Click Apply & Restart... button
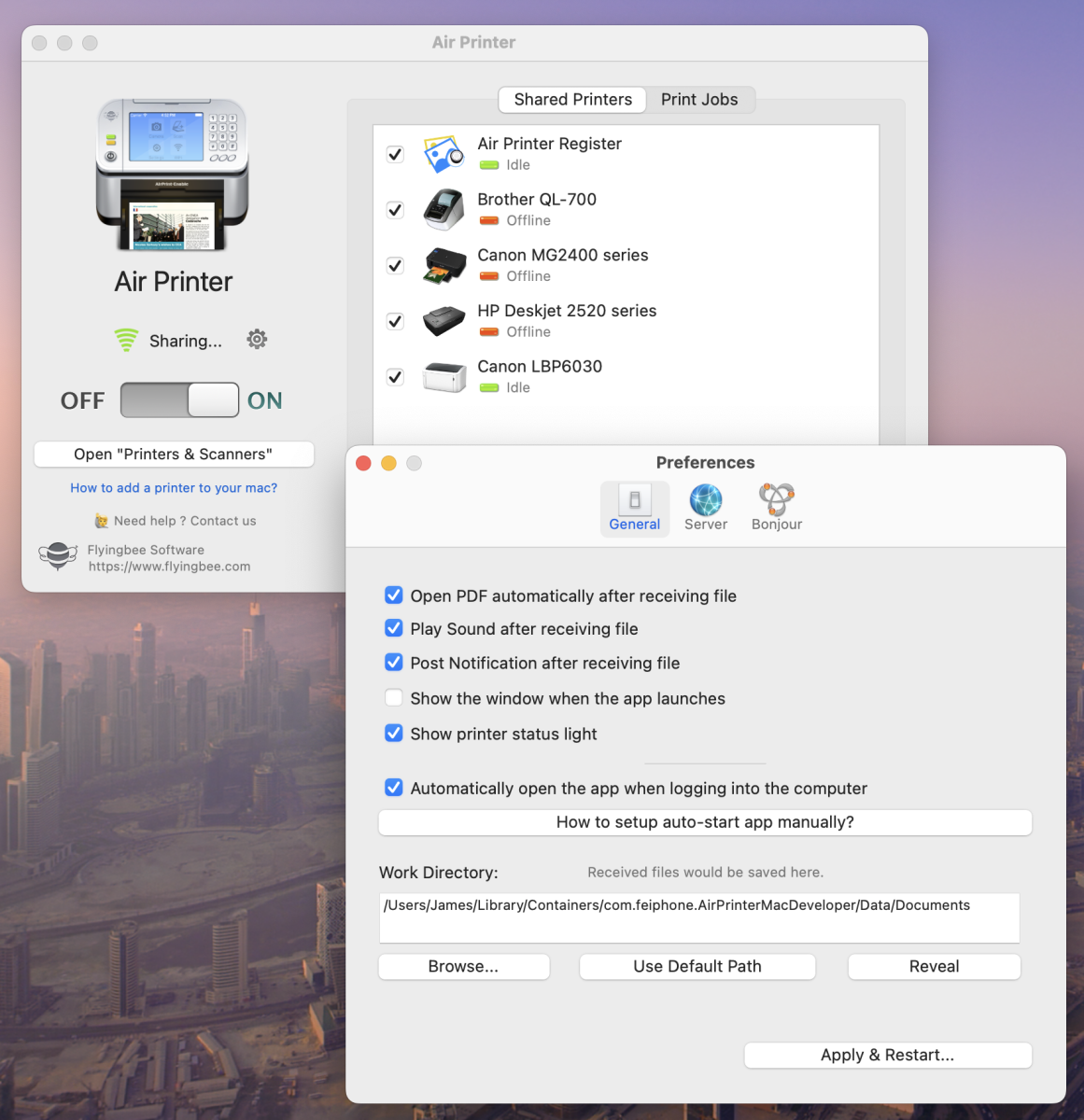This screenshot has height=1120, width=1084. coord(888,1056)
